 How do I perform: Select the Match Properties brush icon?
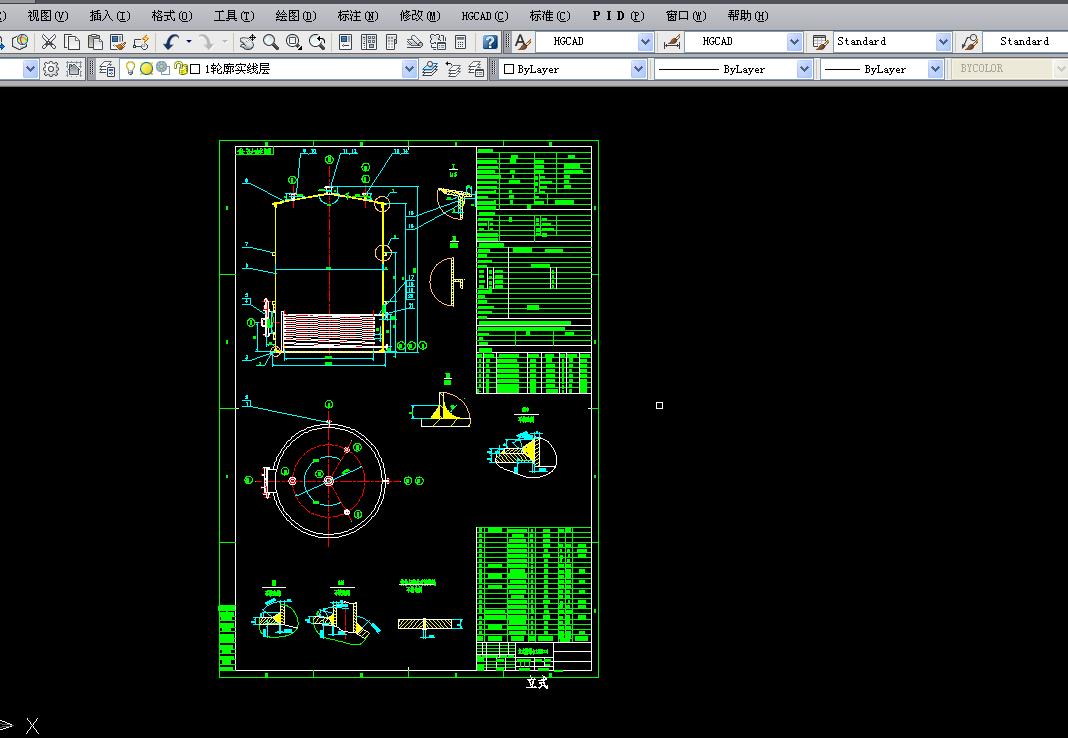point(118,42)
